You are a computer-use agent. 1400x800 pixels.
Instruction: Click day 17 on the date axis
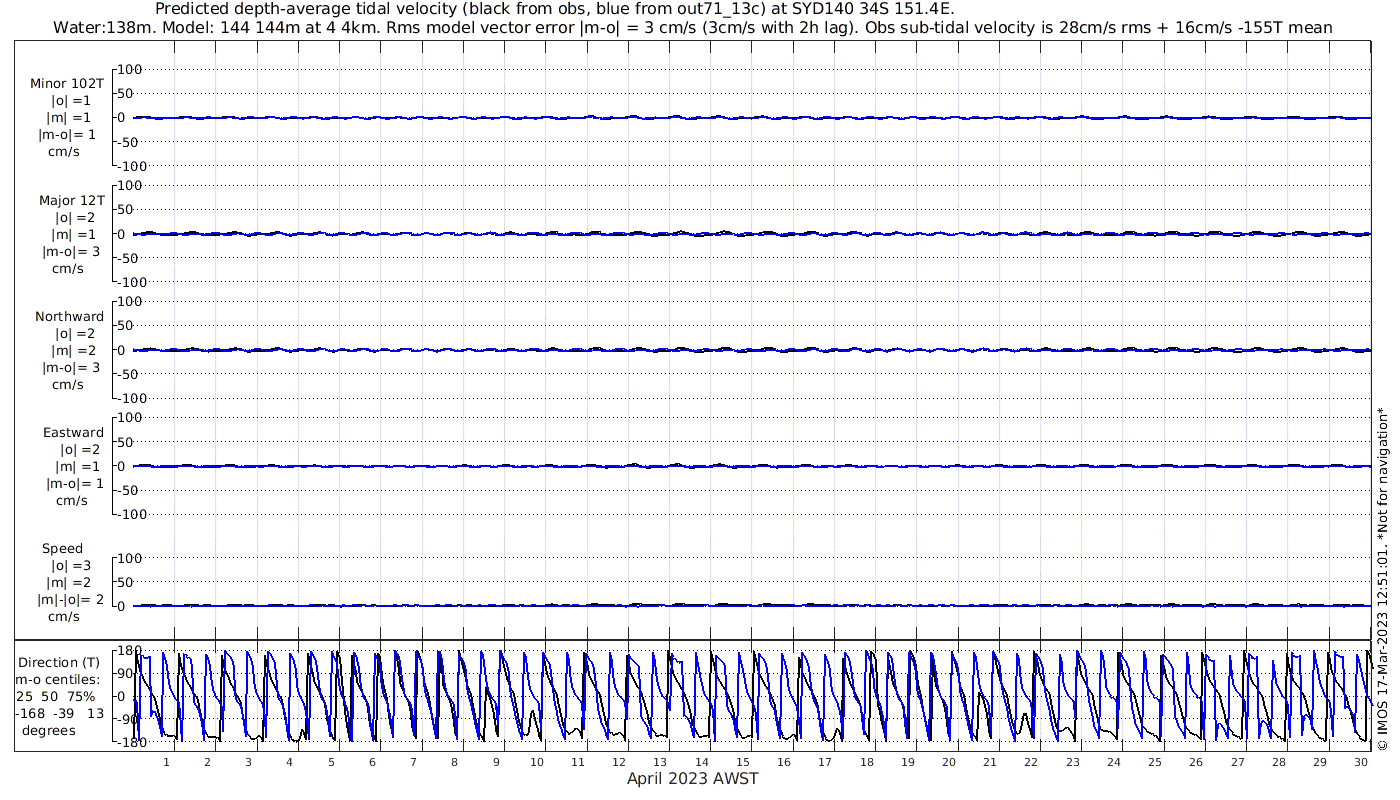click(x=825, y=762)
